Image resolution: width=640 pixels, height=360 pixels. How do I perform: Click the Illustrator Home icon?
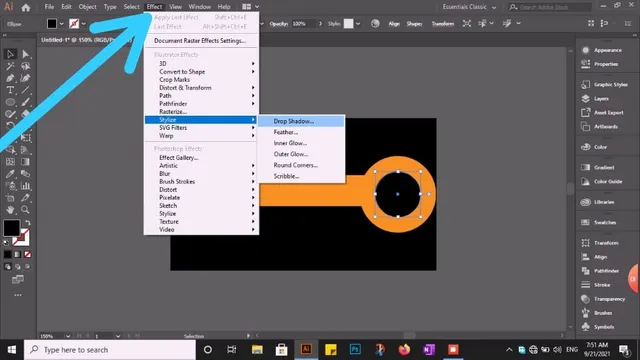pyautogui.click(x=26, y=7)
